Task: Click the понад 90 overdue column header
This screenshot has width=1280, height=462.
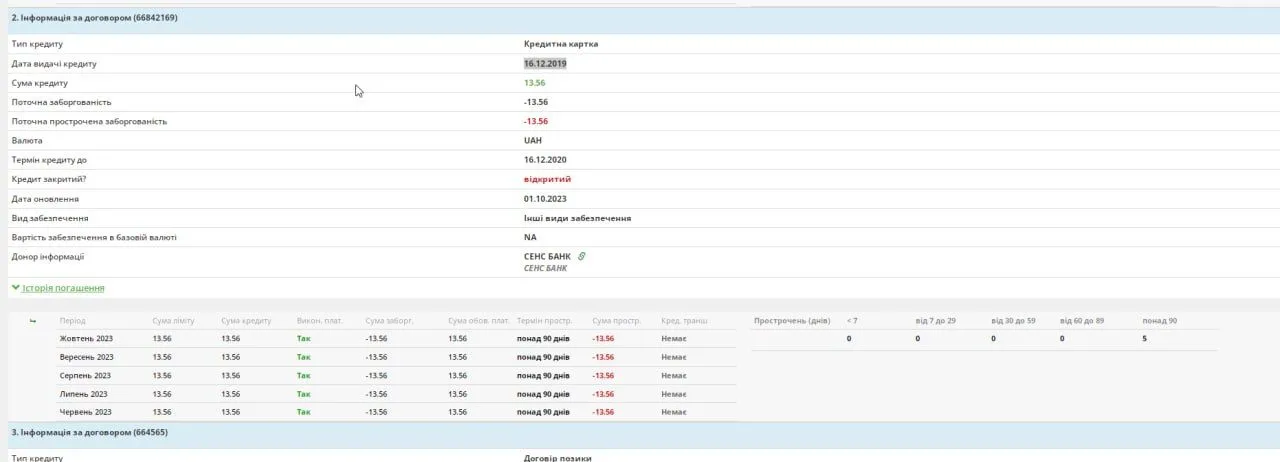Action: coord(1159,321)
